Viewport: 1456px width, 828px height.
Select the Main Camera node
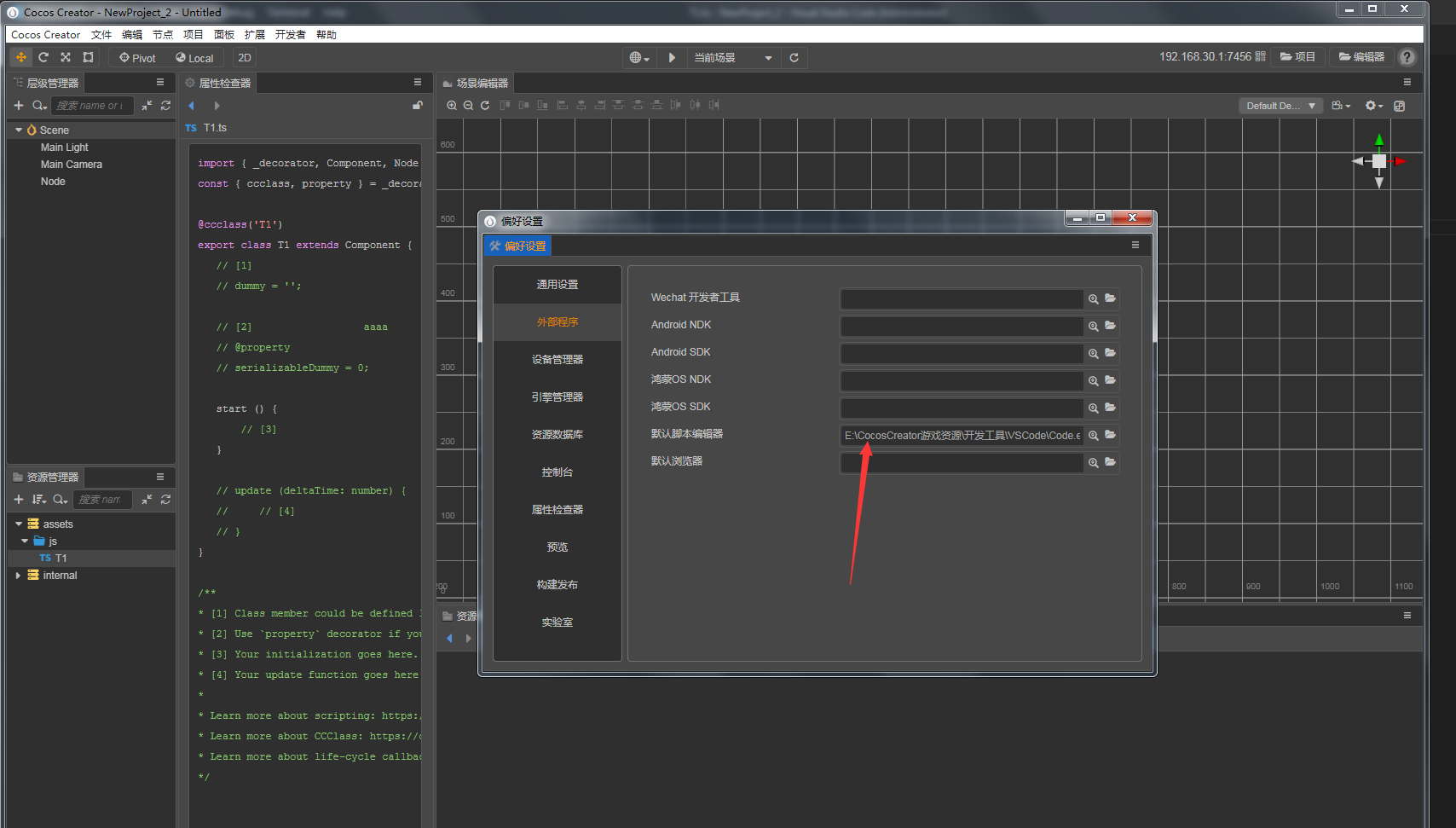[x=72, y=165]
